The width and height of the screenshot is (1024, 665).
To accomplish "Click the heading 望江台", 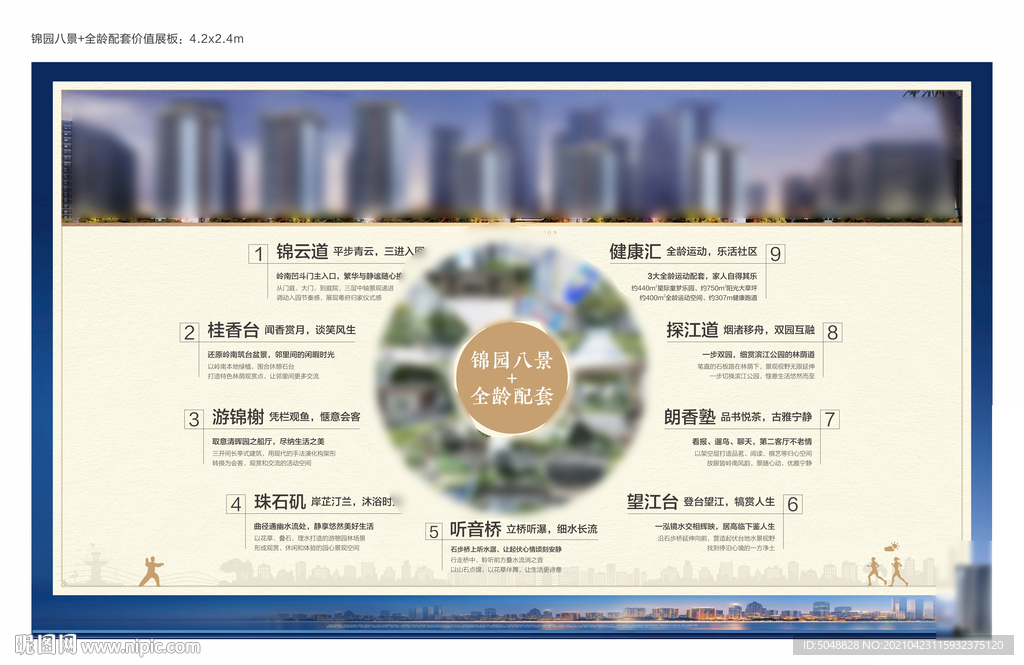I will (x=652, y=502).
